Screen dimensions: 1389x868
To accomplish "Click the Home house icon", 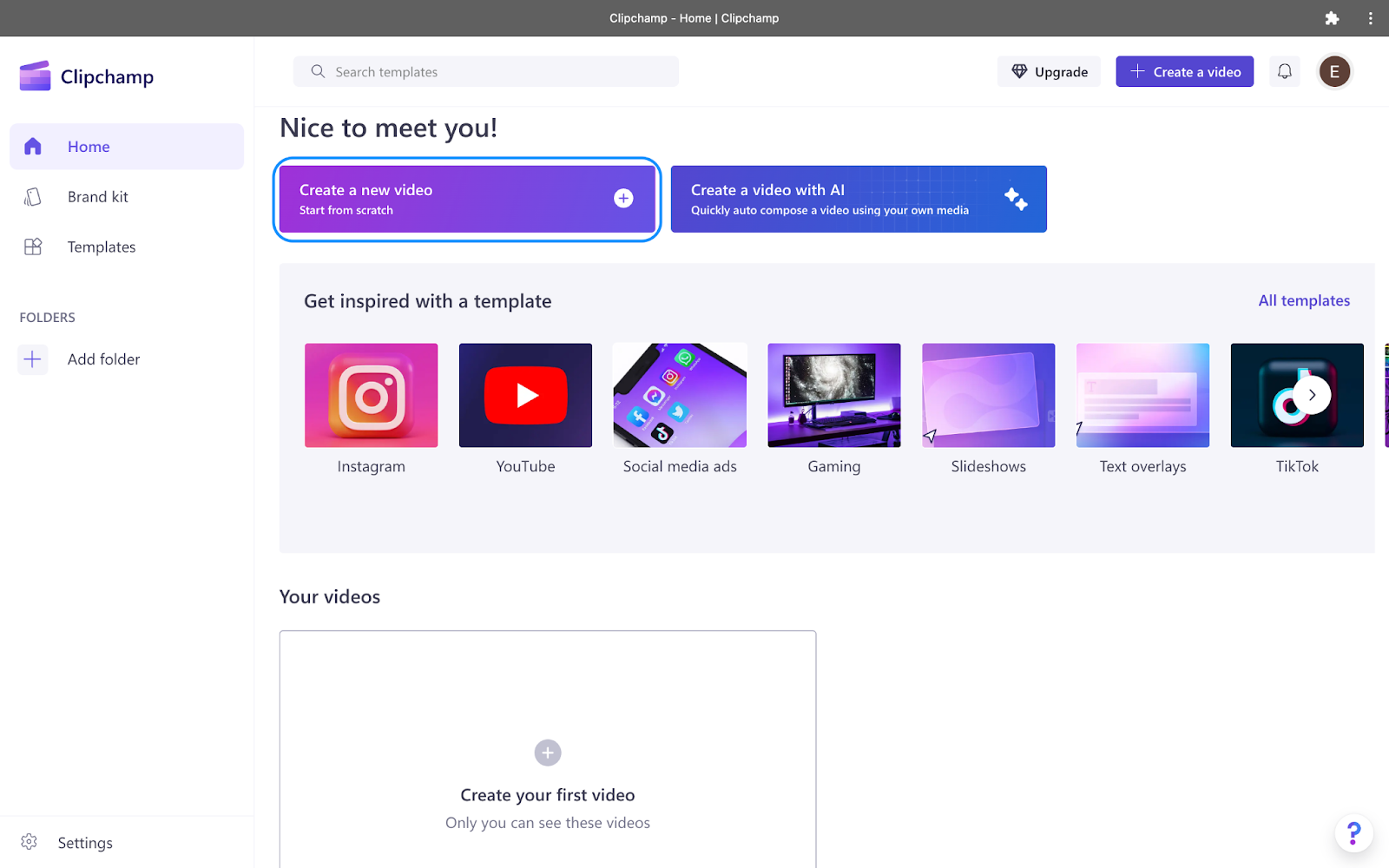I will click(33, 146).
